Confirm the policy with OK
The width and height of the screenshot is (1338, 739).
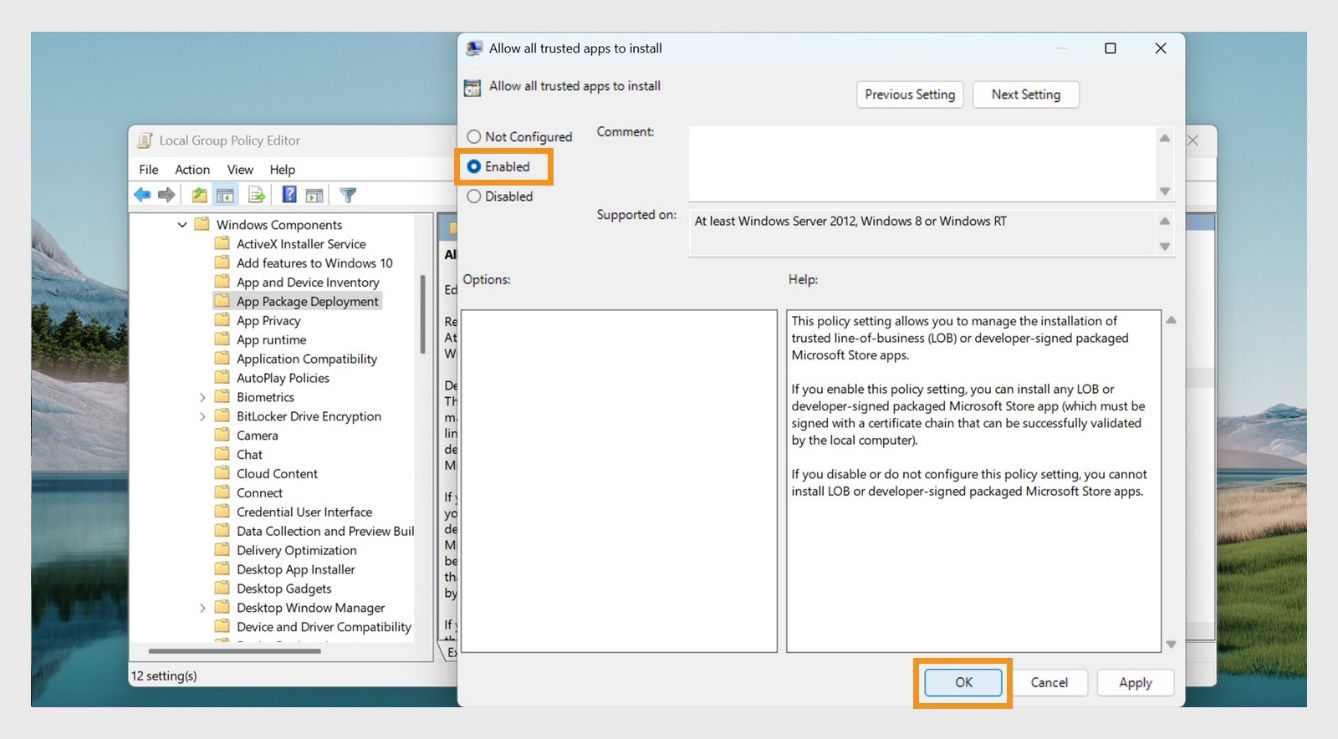pyautogui.click(x=963, y=683)
